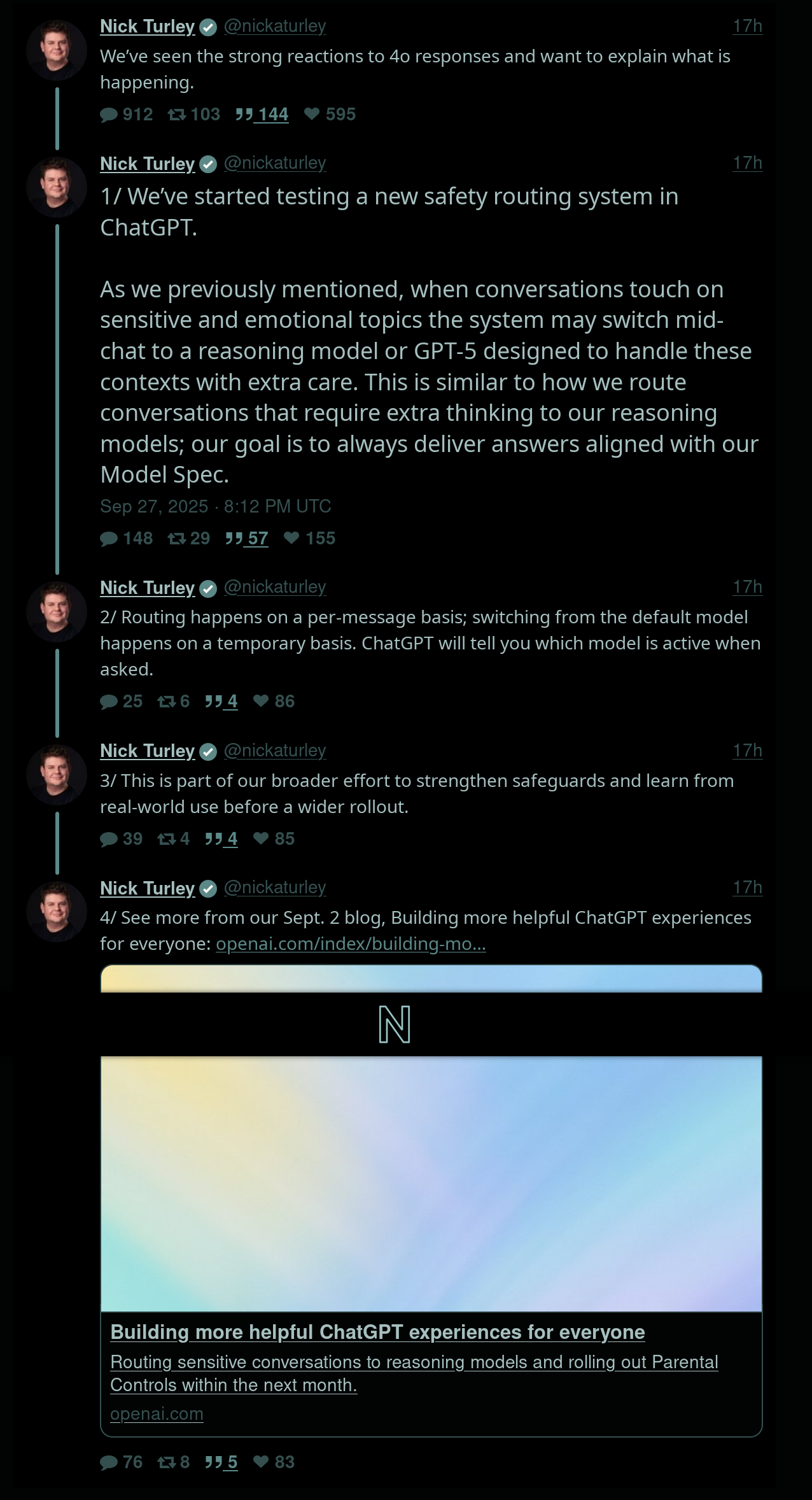The image size is (812, 1500).
Task: Click the heart icon showing 595 likes
Action: 311,114
